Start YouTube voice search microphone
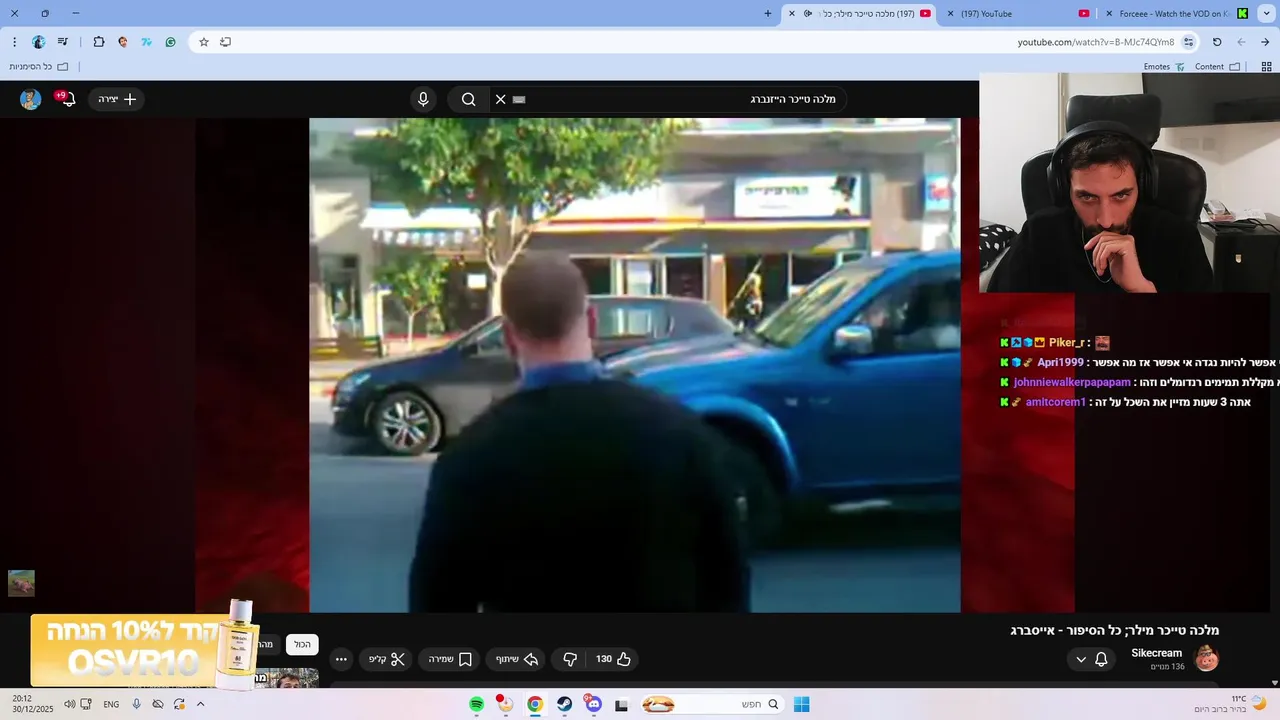 click(x=423, y=99)
